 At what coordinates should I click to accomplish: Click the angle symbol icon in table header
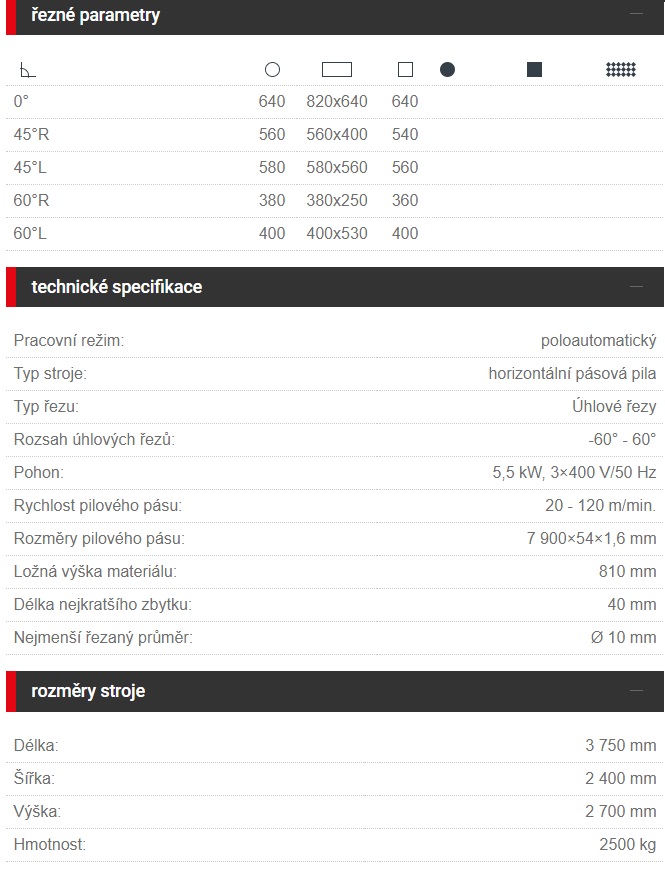click(x=27, y=70)
